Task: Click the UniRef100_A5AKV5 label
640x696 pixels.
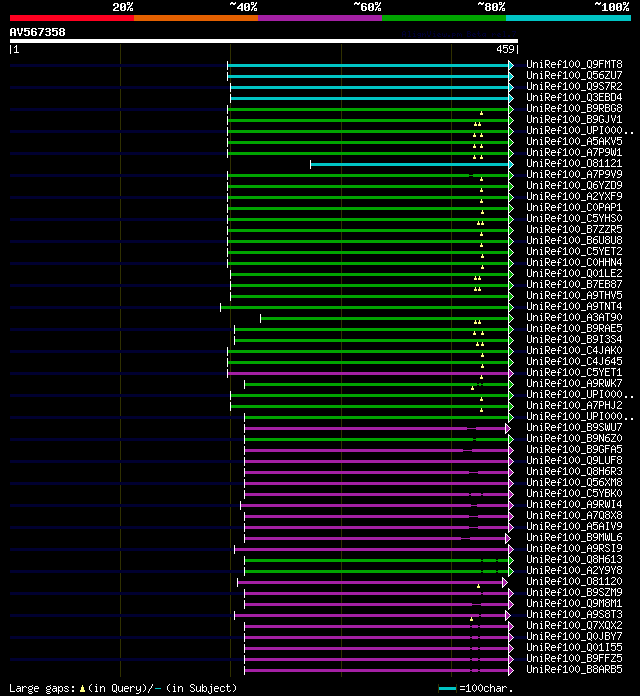Action: [x=574, y=142]
